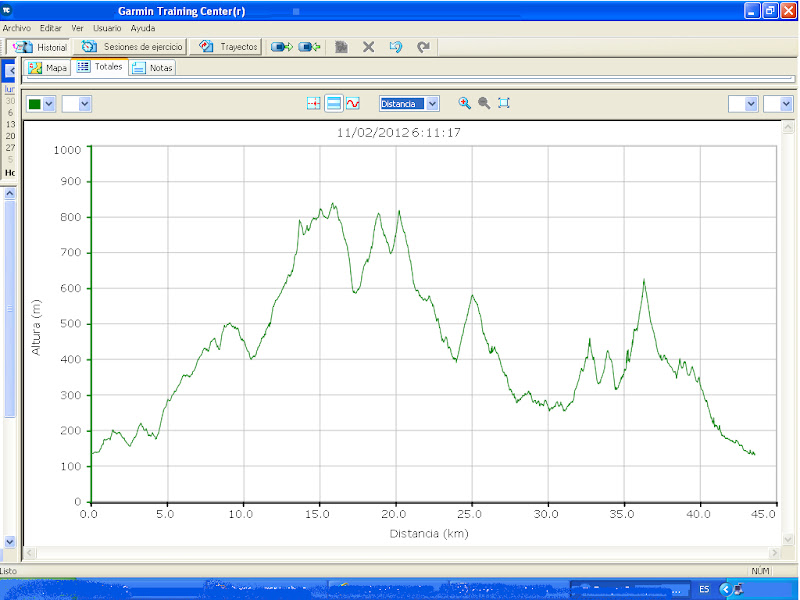The height and width of the screenshot is (600, 800).
Task: Click the chart horizontal scroll-left arrow
Action: (30, 553)
